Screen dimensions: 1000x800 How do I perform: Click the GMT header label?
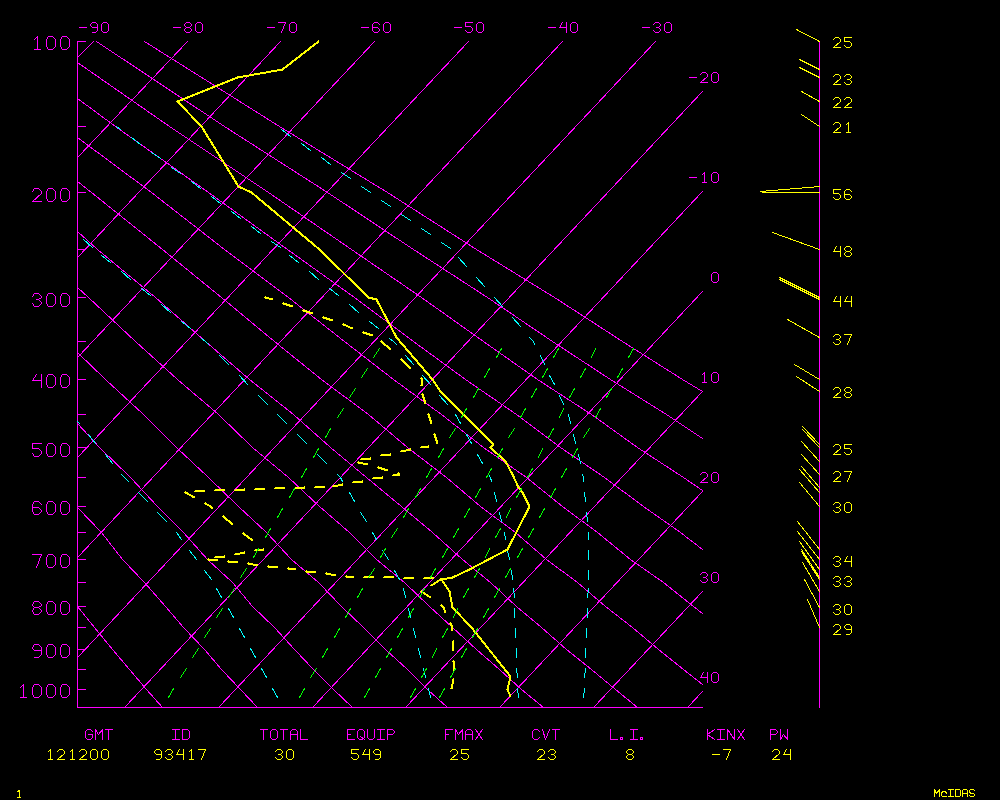point(99,735)
